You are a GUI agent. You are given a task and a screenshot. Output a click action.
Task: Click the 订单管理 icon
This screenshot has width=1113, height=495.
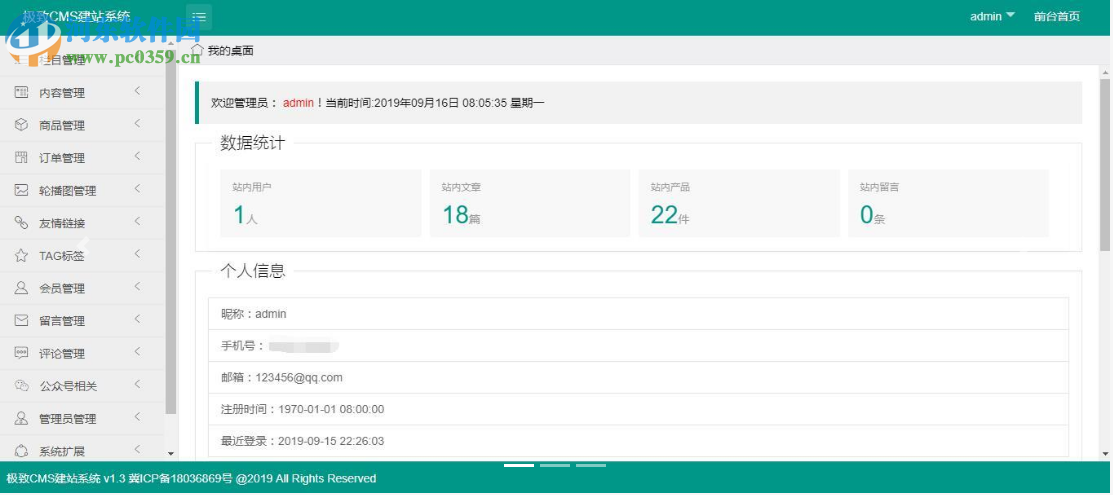coord(21,158)
